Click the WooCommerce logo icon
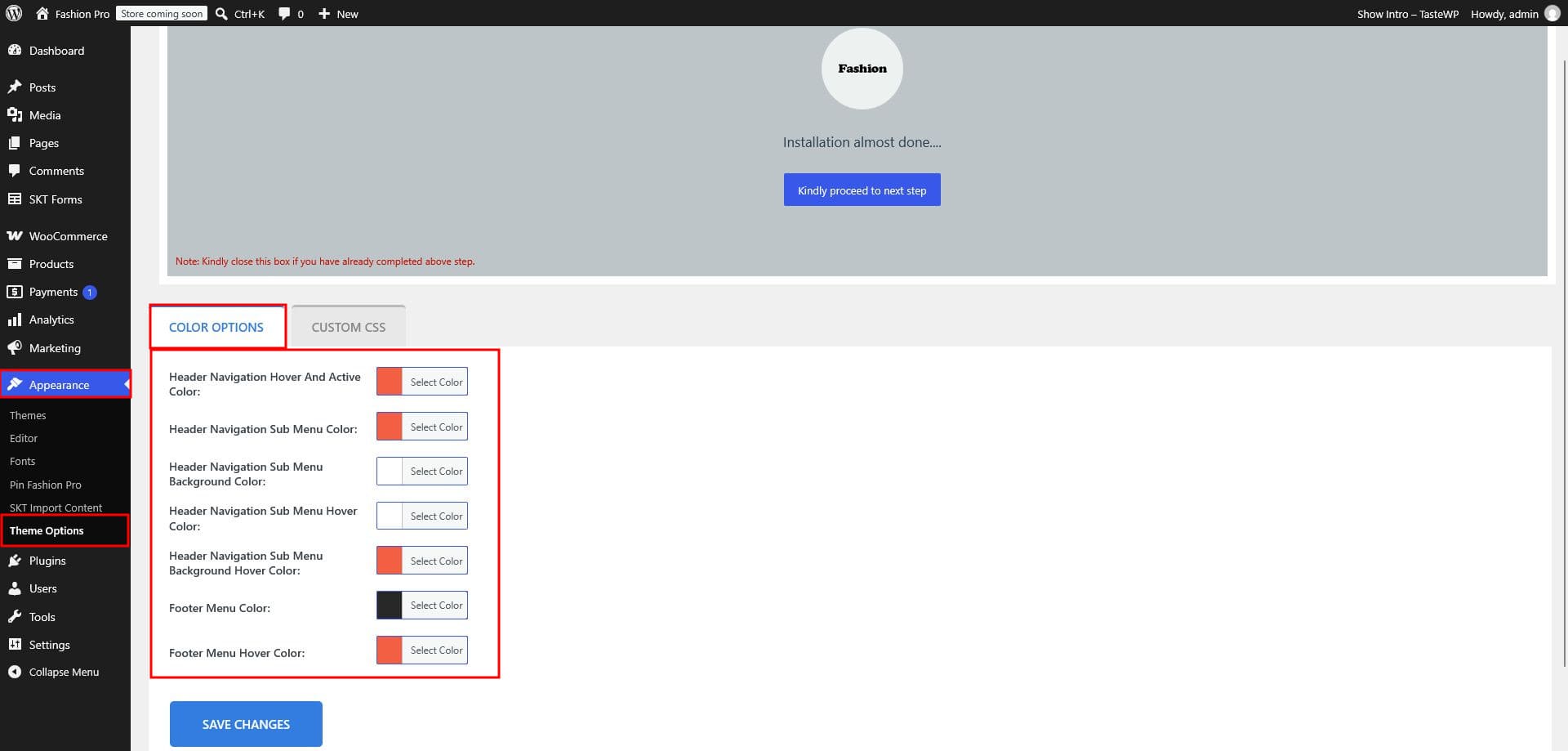The width and height of the screenshot is (1568, 751). (x=15, y=235)
